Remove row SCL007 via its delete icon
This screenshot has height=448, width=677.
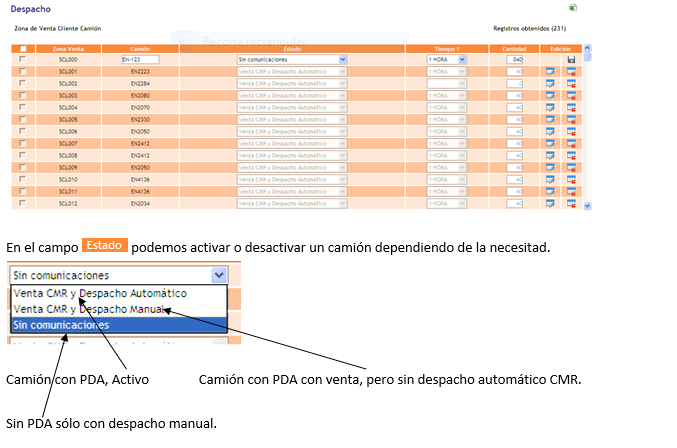pyautogui.click(x=571, y=143)
